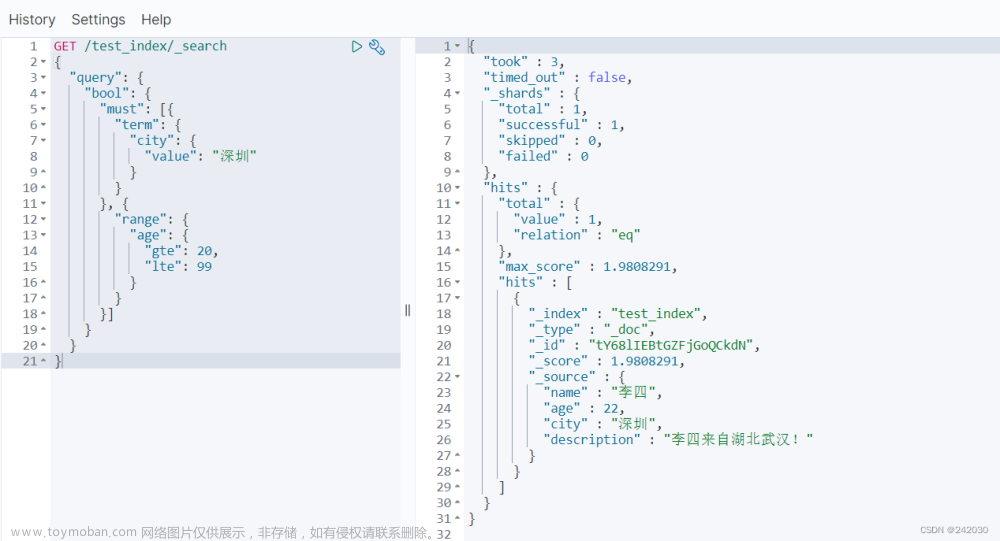Collapse the "city" block in request editor

pyautogui.click(x=43, y=140)
